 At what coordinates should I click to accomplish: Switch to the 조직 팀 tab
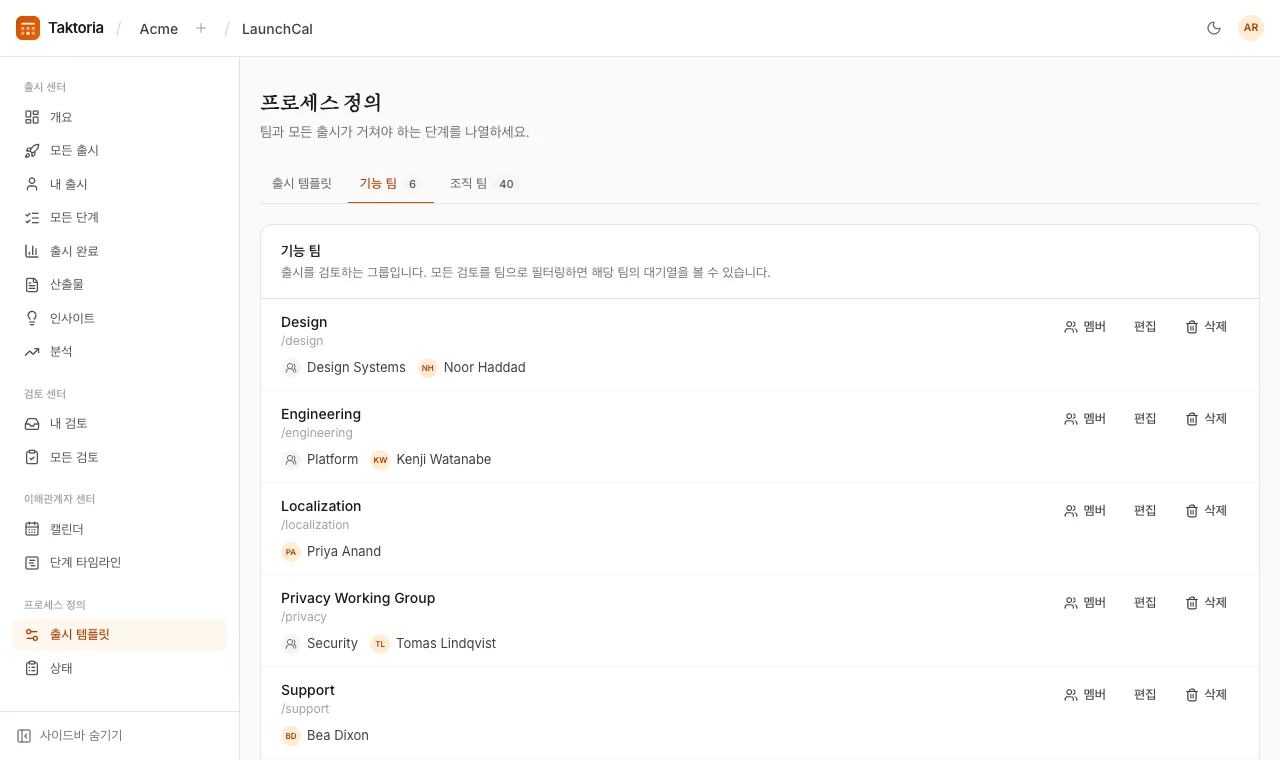483,184
